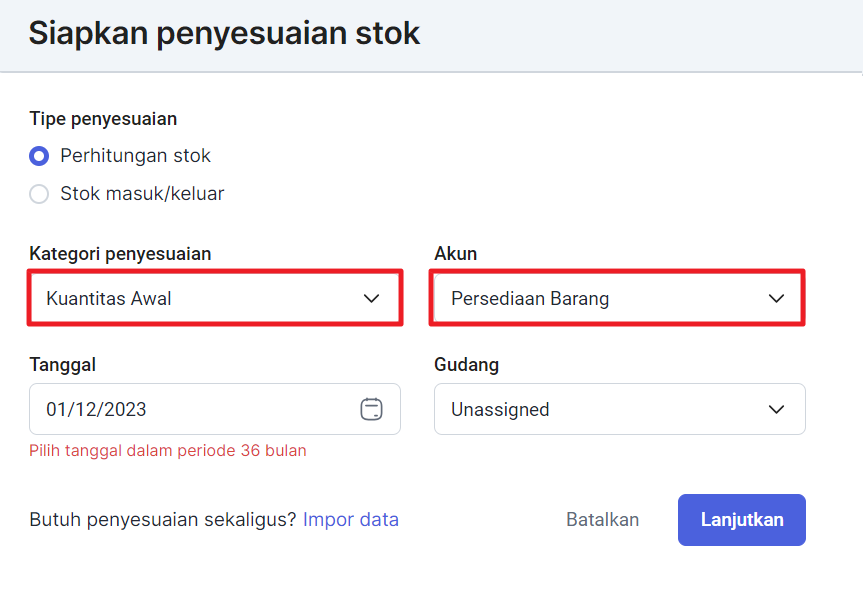Open the Akun dropdown showing Persediaan Barang

click(x=620, y=298)
